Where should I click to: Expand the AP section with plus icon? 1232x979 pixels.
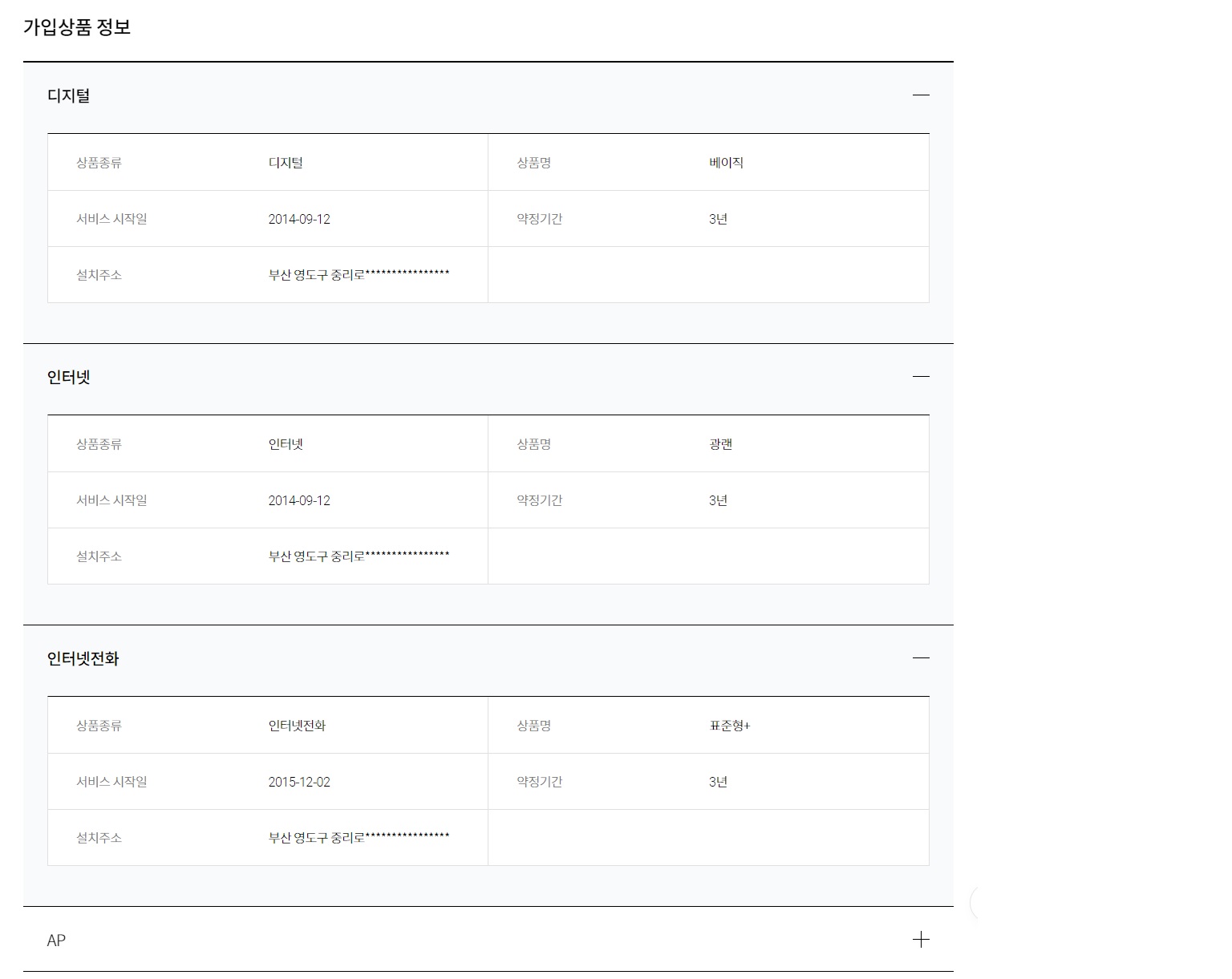coord(921,940)
